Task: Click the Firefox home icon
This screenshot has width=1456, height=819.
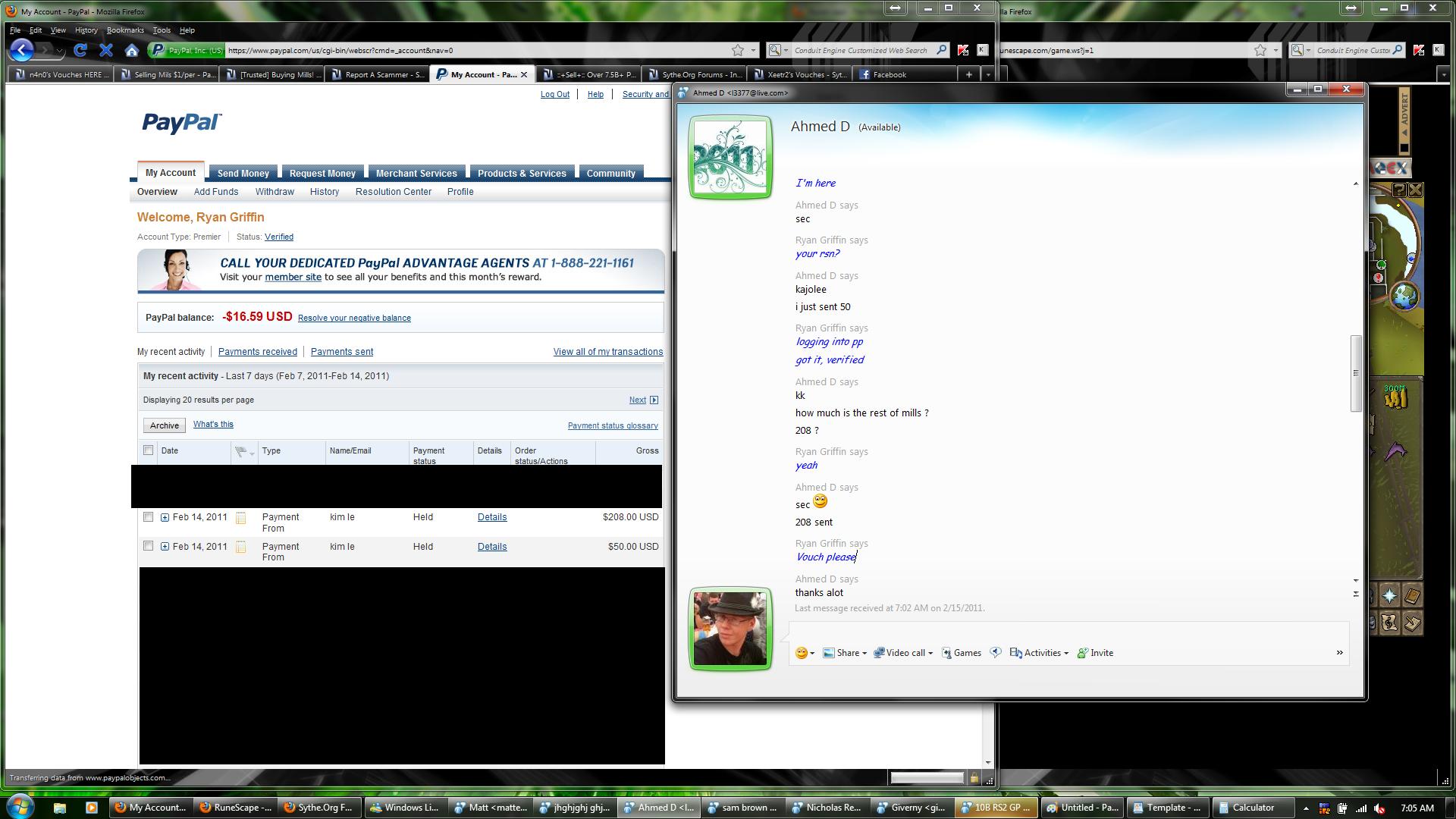Action: [131, 50]
